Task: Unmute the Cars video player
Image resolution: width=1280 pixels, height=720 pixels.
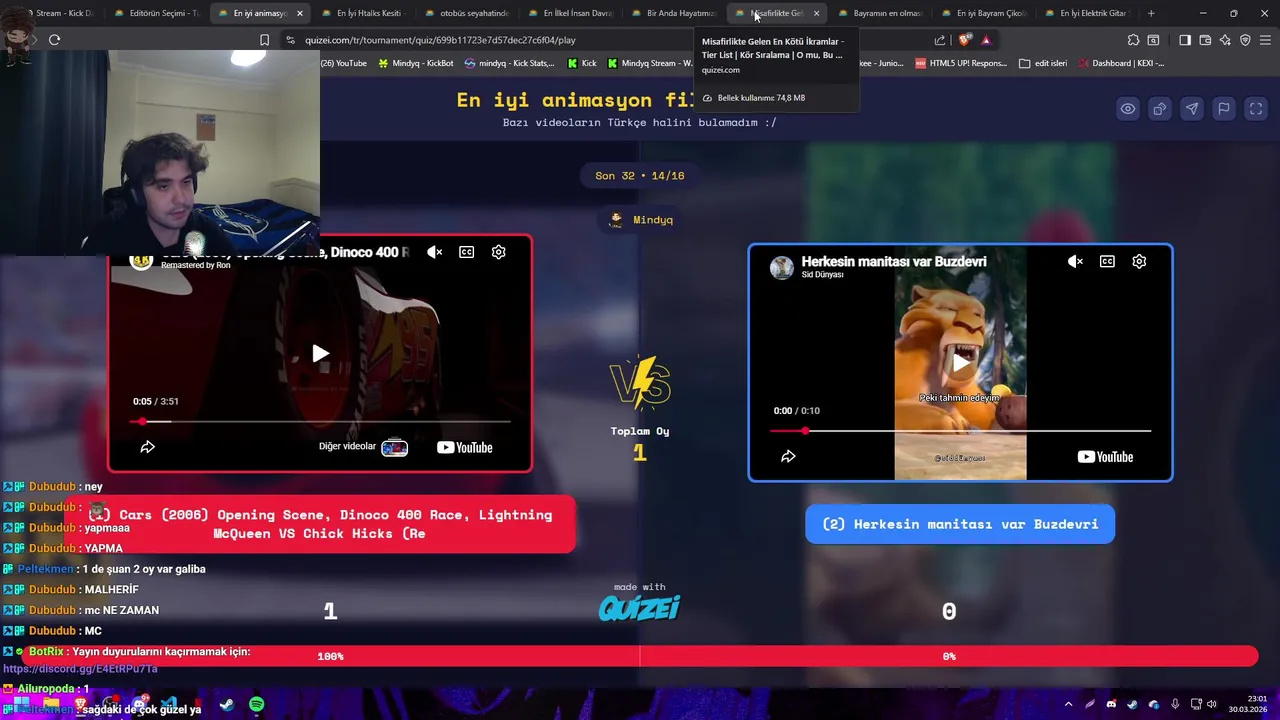Action: pos(435,252)
